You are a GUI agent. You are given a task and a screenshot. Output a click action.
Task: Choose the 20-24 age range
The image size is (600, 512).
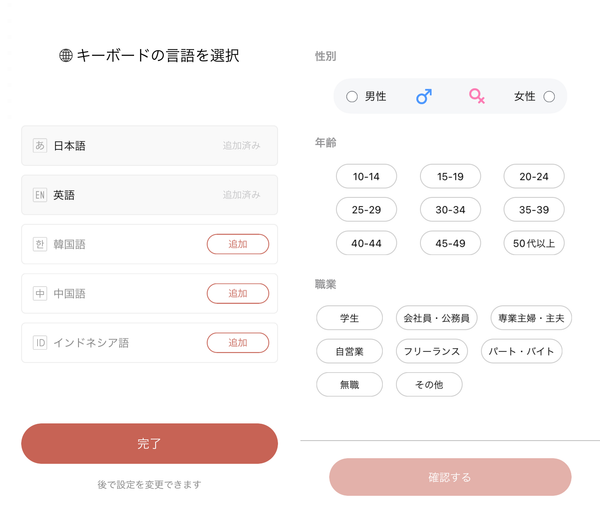534,176
